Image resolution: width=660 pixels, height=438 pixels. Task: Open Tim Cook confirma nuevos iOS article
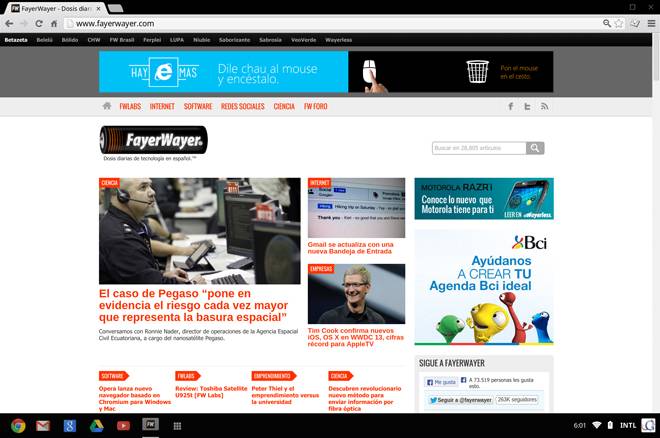(x=356, y=337)
